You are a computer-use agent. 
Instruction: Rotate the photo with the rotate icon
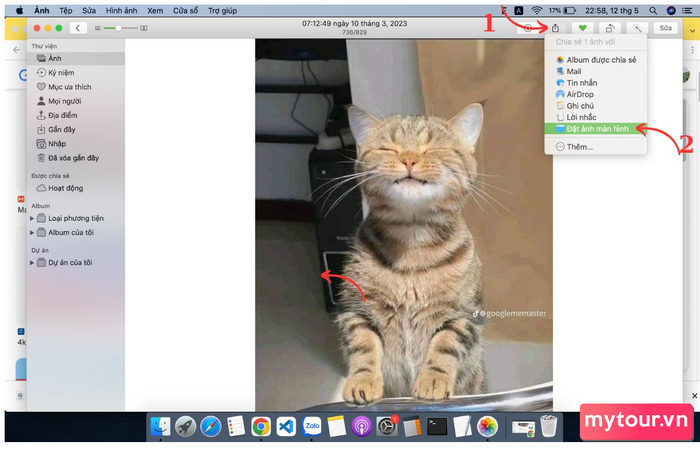[x=610, y=28]
